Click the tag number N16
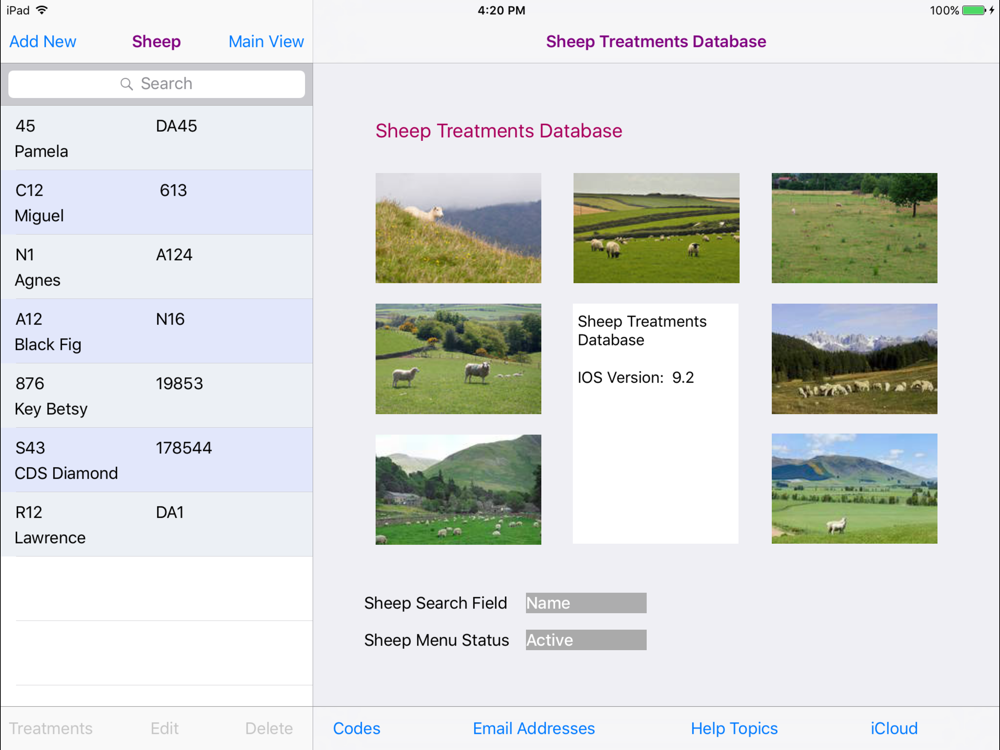This screenshot has width=1000, height=750. [170, 319]
